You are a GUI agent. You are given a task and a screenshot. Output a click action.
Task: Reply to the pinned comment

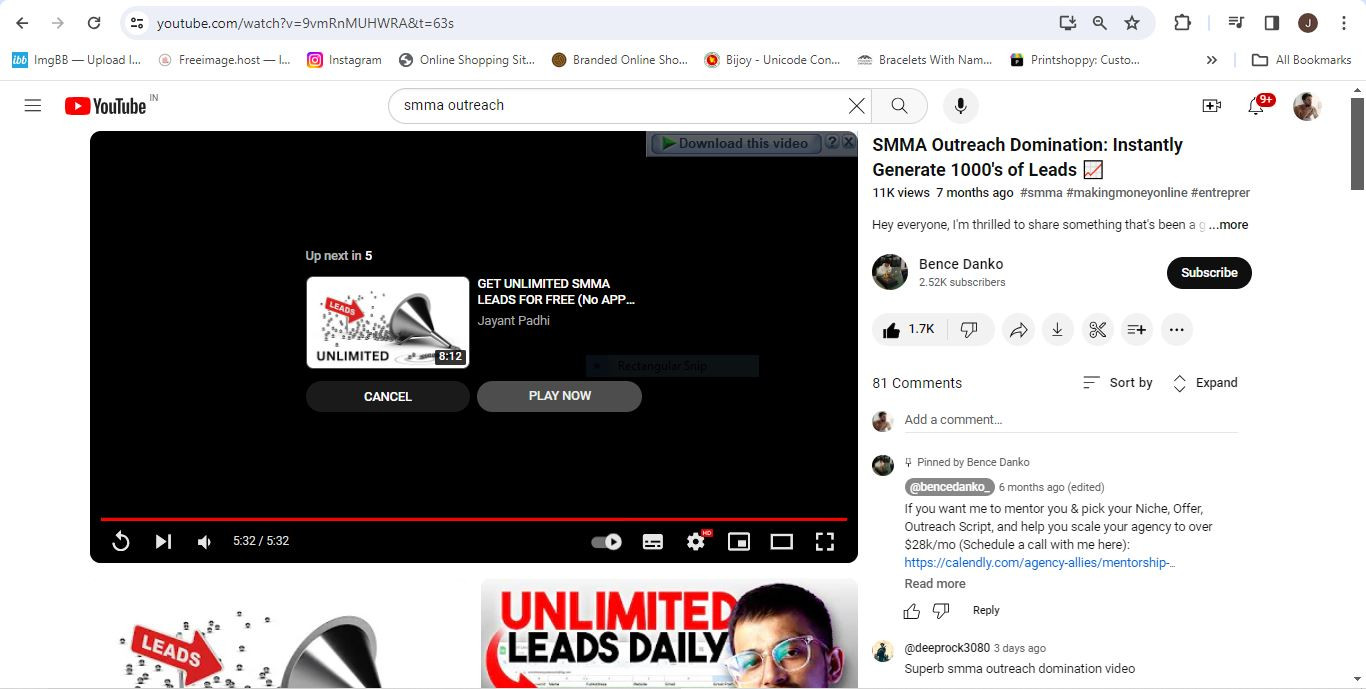[986, 610]
